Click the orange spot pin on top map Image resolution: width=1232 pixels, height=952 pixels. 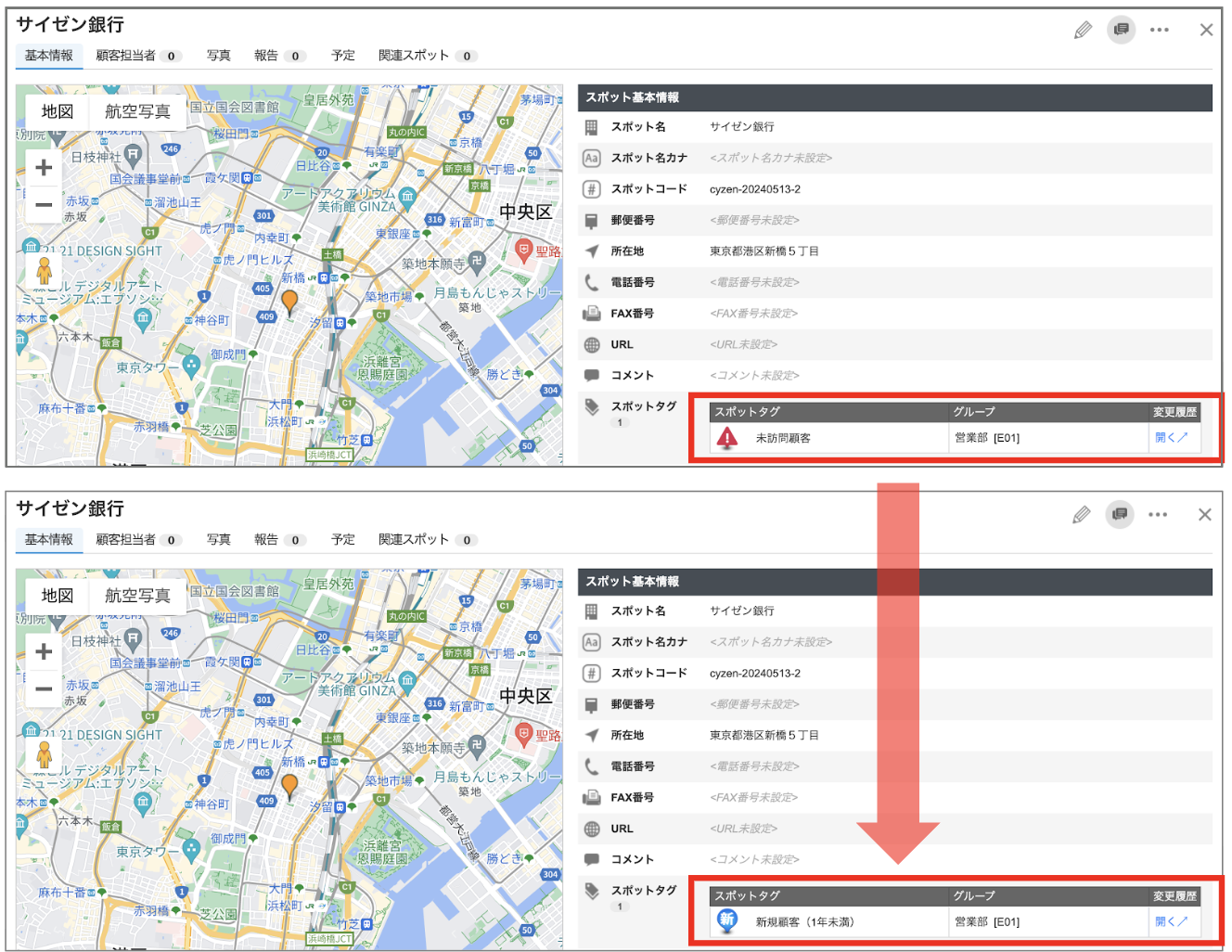(x=289, y=302)
